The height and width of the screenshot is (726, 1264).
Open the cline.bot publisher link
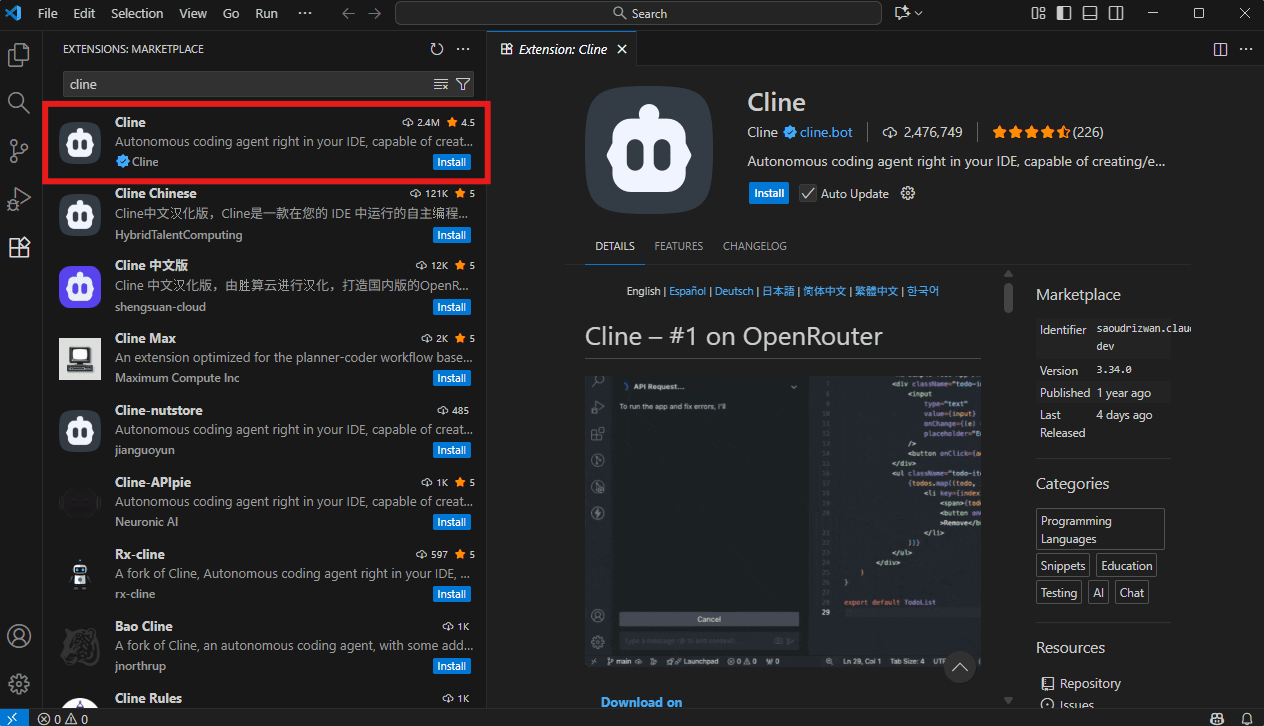(x=826, y=132)
